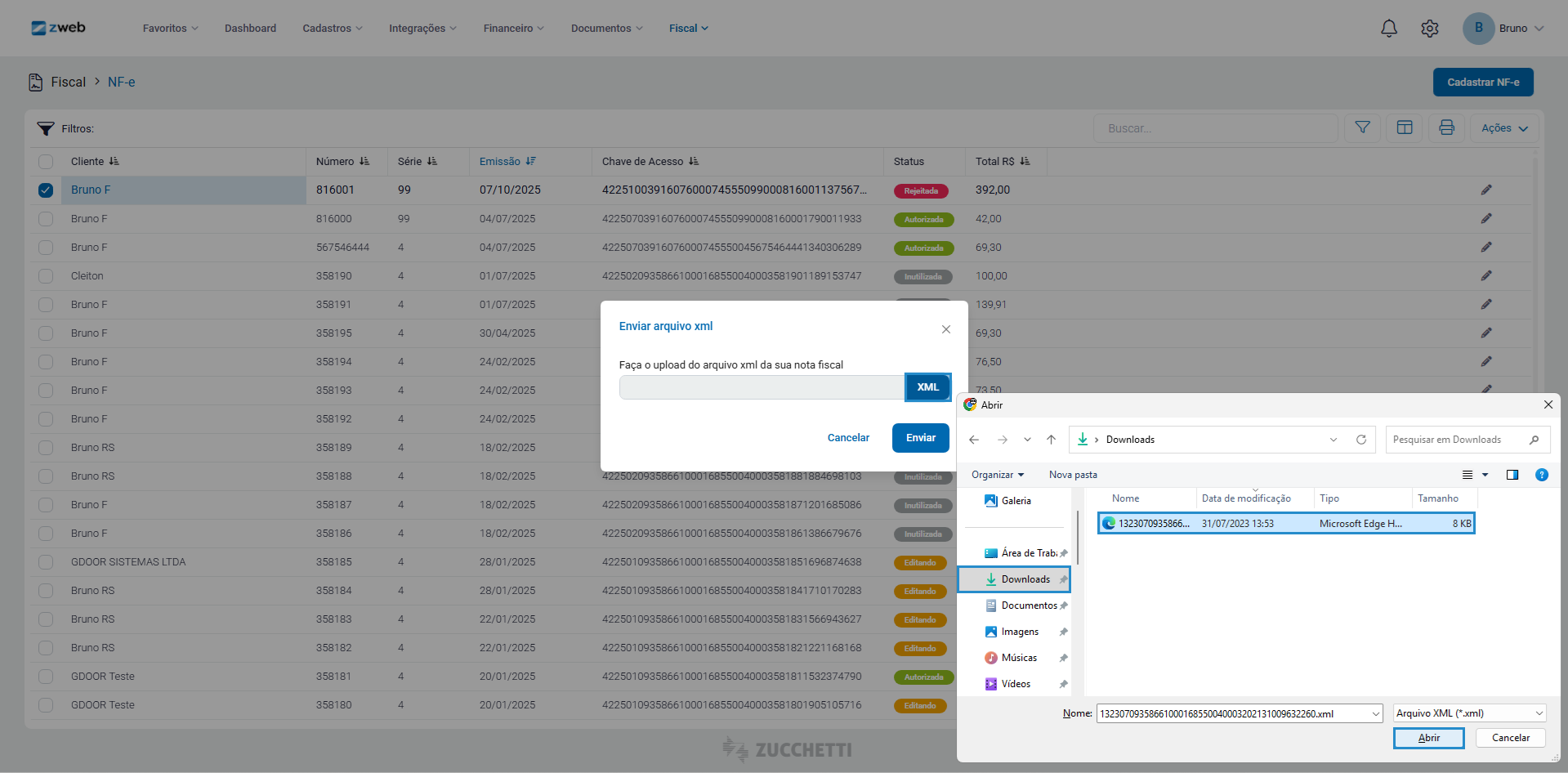The image size is (1568, 773).
Task: Open the Arquivo XML file type dropdown
Action: pyautogui.click(x=1469, y=713)
